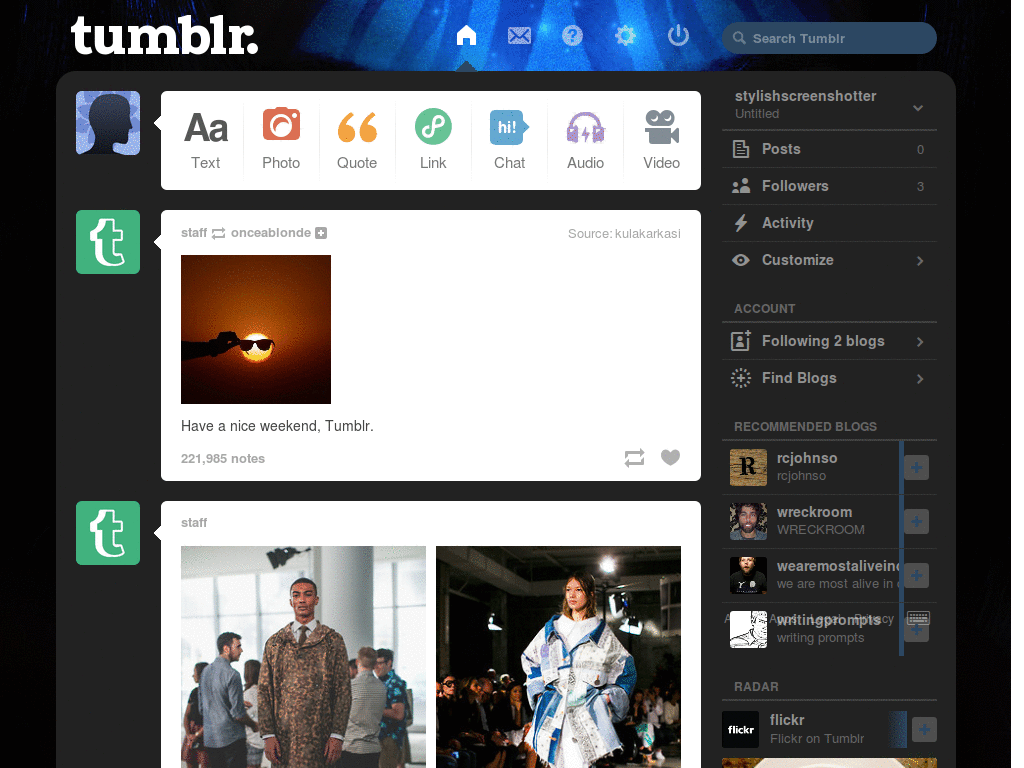The width and height of the screenshot is (1024, 768).
Task: Like the weekend sunset post
Action: coord(670,458)
